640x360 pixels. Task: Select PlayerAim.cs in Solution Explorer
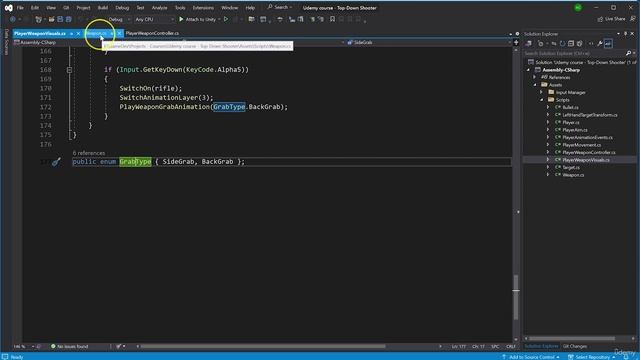(x=575, y=130)
